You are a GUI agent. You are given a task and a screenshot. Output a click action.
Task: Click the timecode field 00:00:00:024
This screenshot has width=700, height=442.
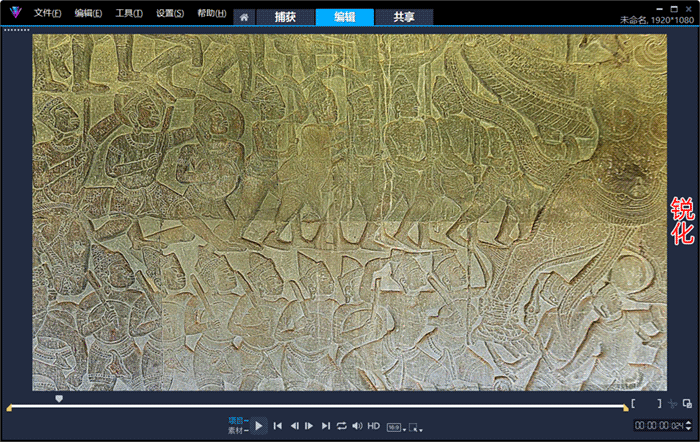659,425
